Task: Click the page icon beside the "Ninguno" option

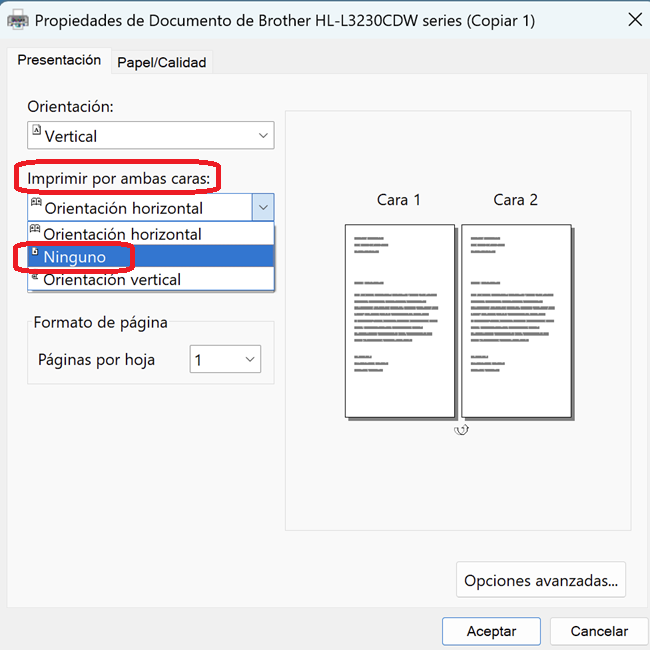Action: (x=36, y=253)
